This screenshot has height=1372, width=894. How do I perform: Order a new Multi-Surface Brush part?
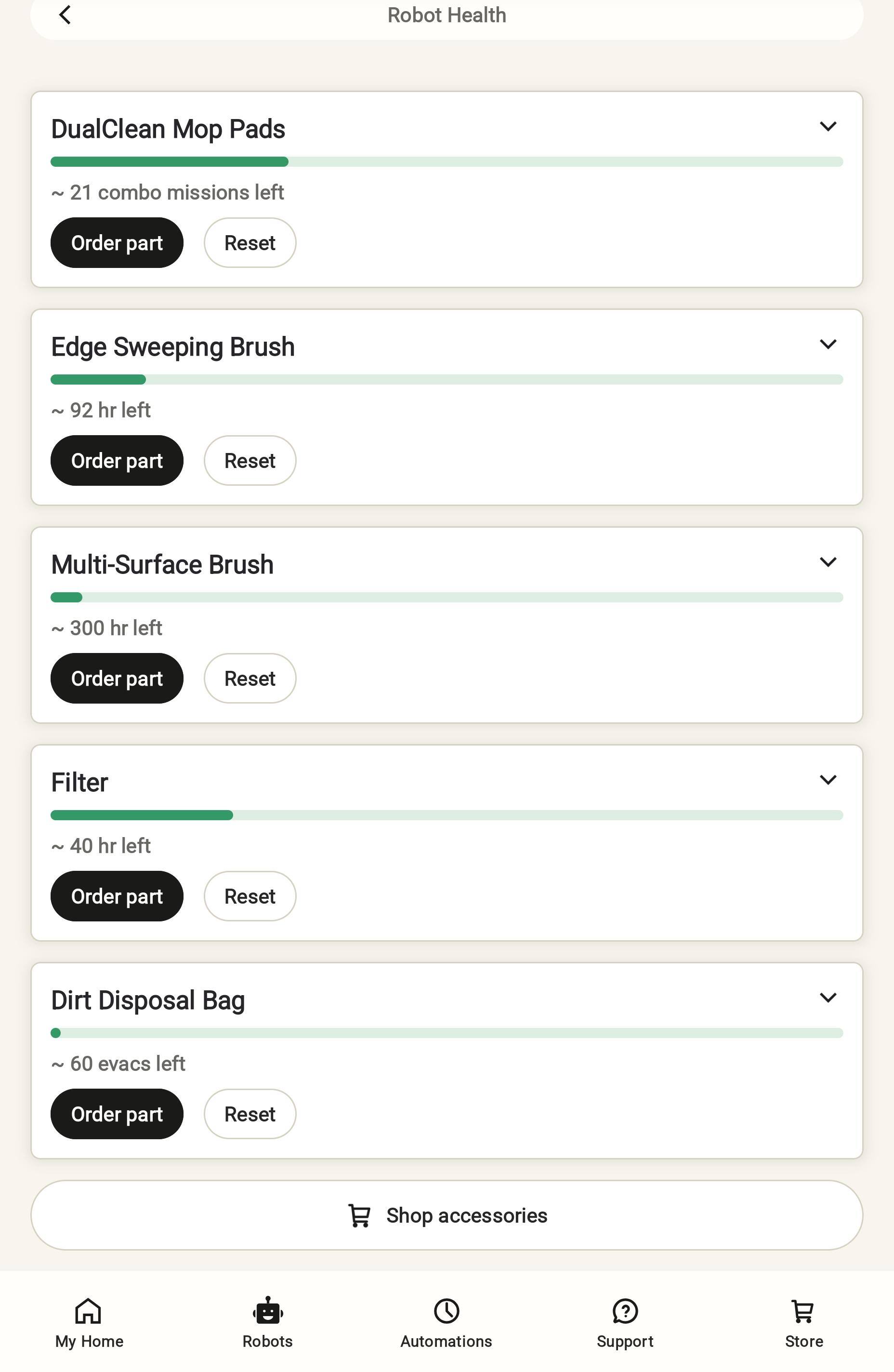tap(117, 679)
